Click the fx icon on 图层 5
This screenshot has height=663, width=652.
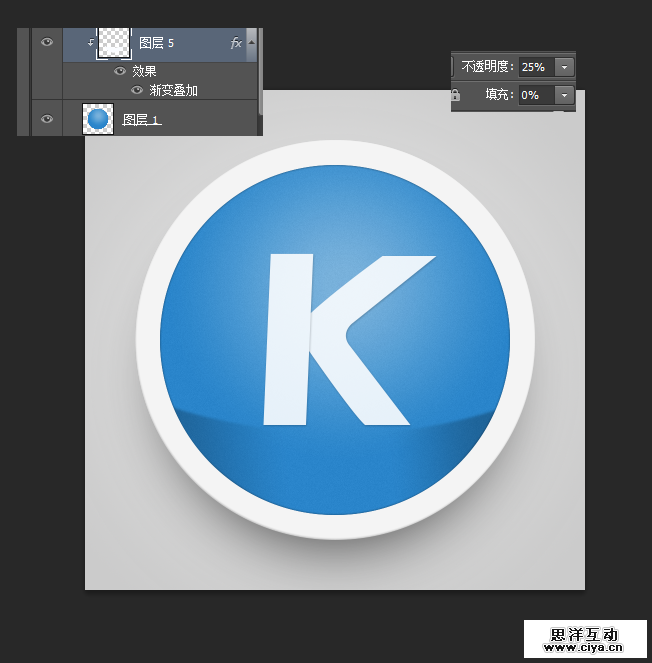tap(236, 43)
